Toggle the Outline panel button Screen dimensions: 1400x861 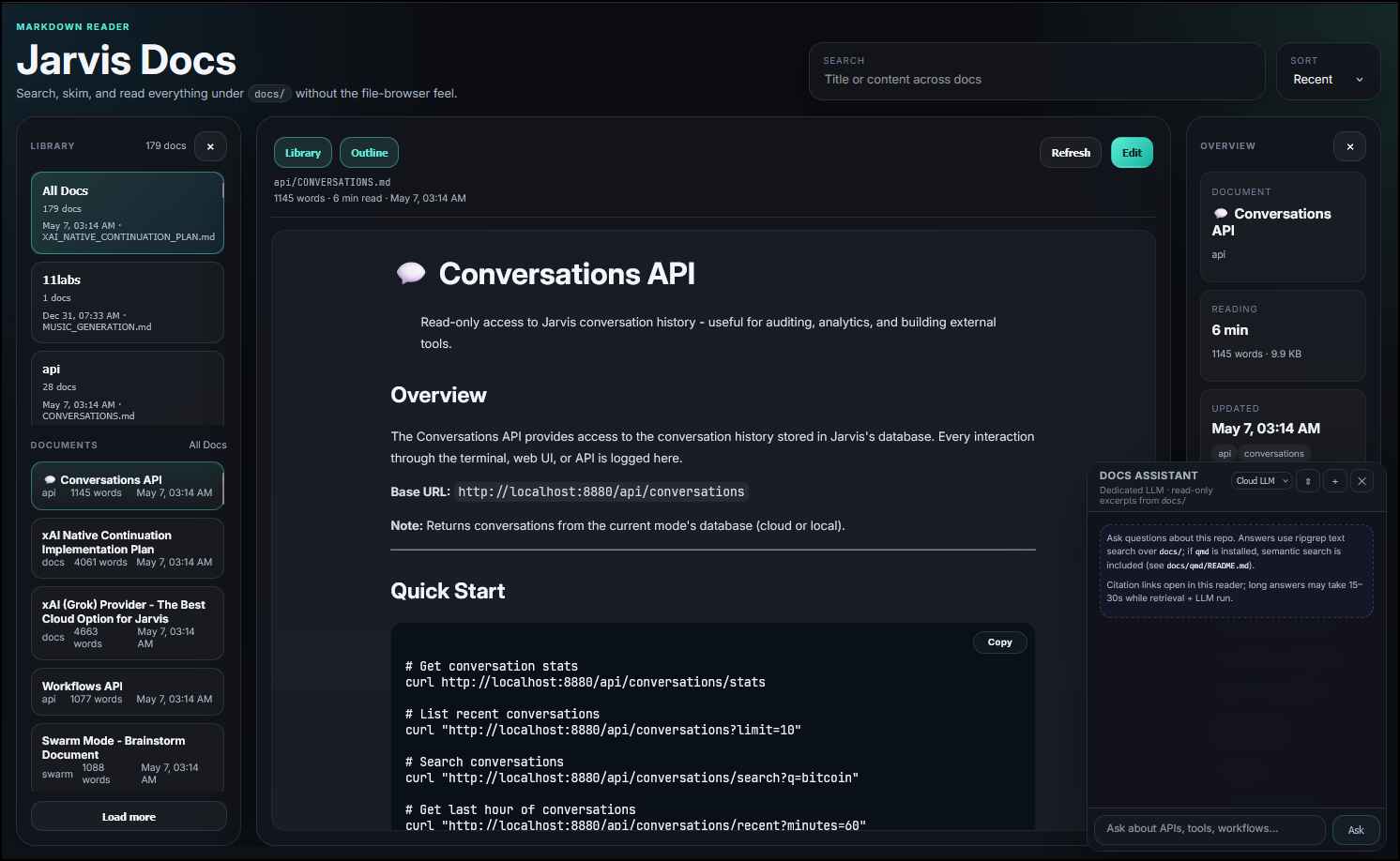369,153
